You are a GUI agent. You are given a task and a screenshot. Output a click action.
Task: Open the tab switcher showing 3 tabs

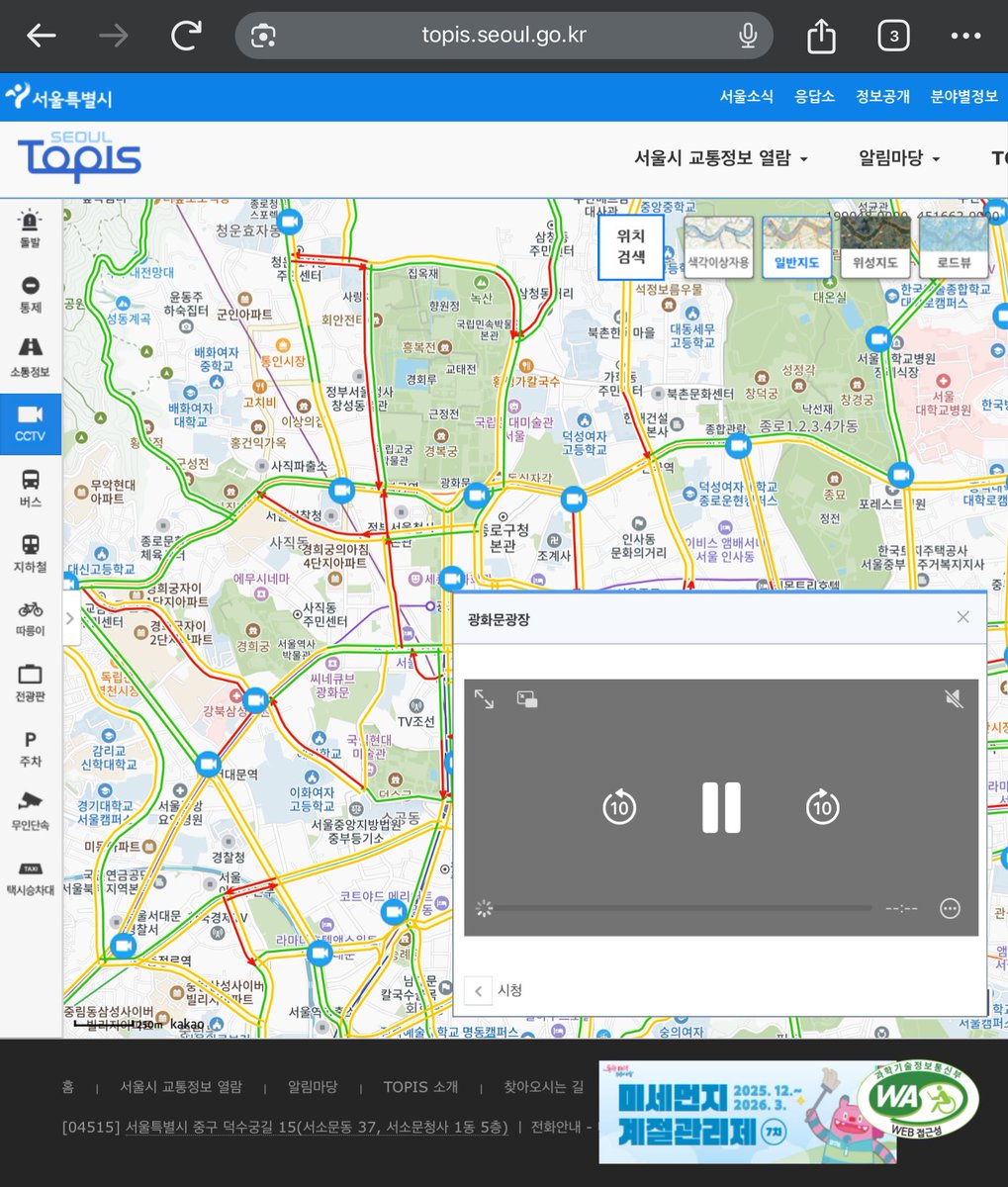click(x=893, y=37)
